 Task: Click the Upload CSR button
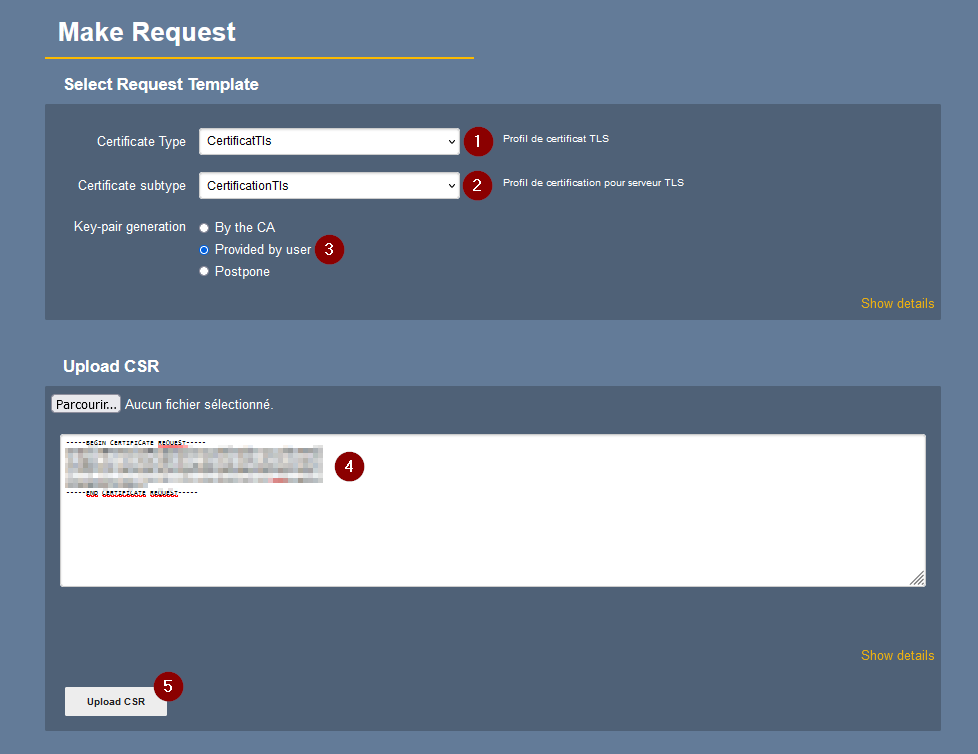point(116,702)
